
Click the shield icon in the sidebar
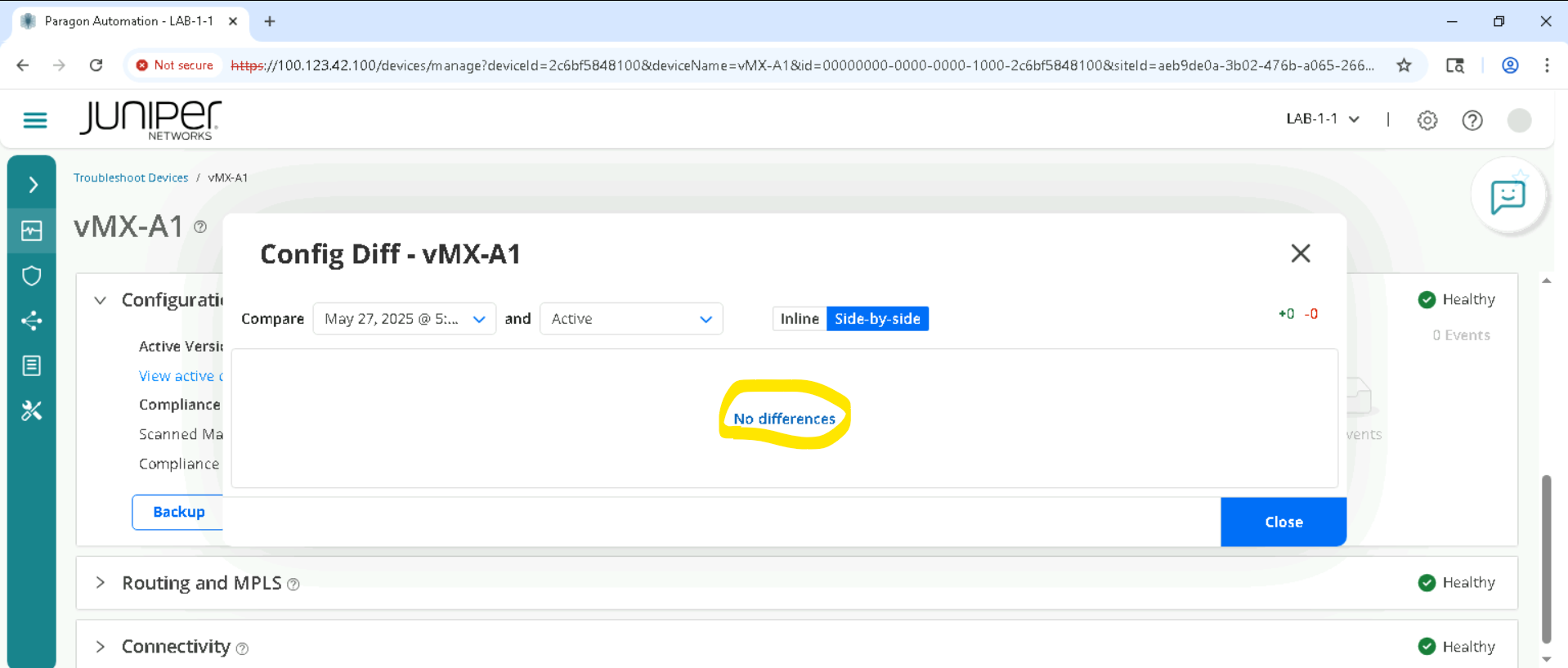click(x=32, y=276)
